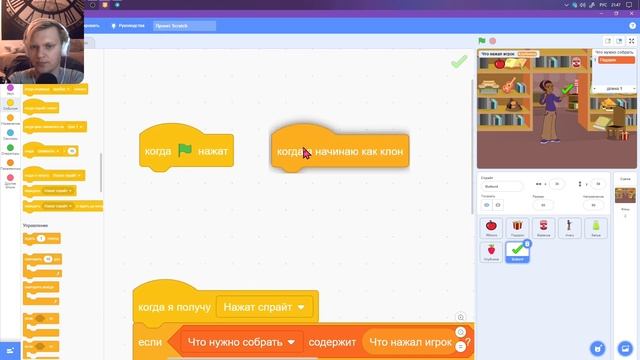Reset workspace zoom with the equals button
This screenshot has height=360, width=640.
(460, 347)
